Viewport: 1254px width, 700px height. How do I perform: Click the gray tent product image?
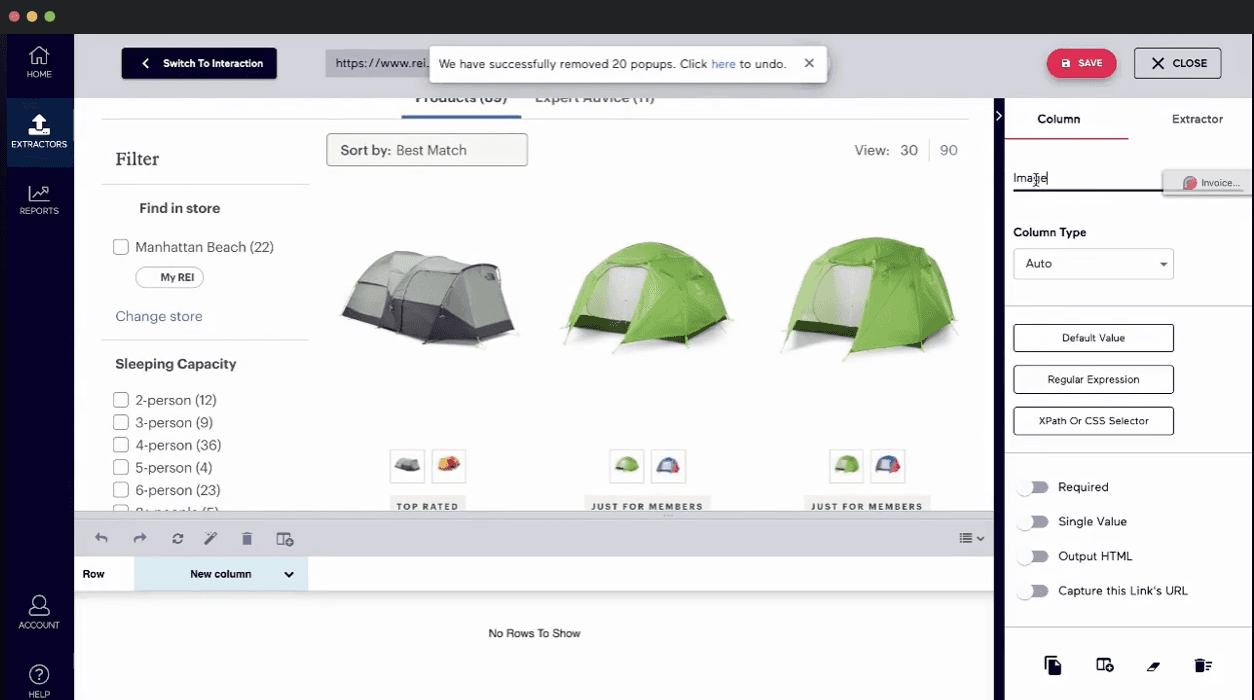[427, 299]
